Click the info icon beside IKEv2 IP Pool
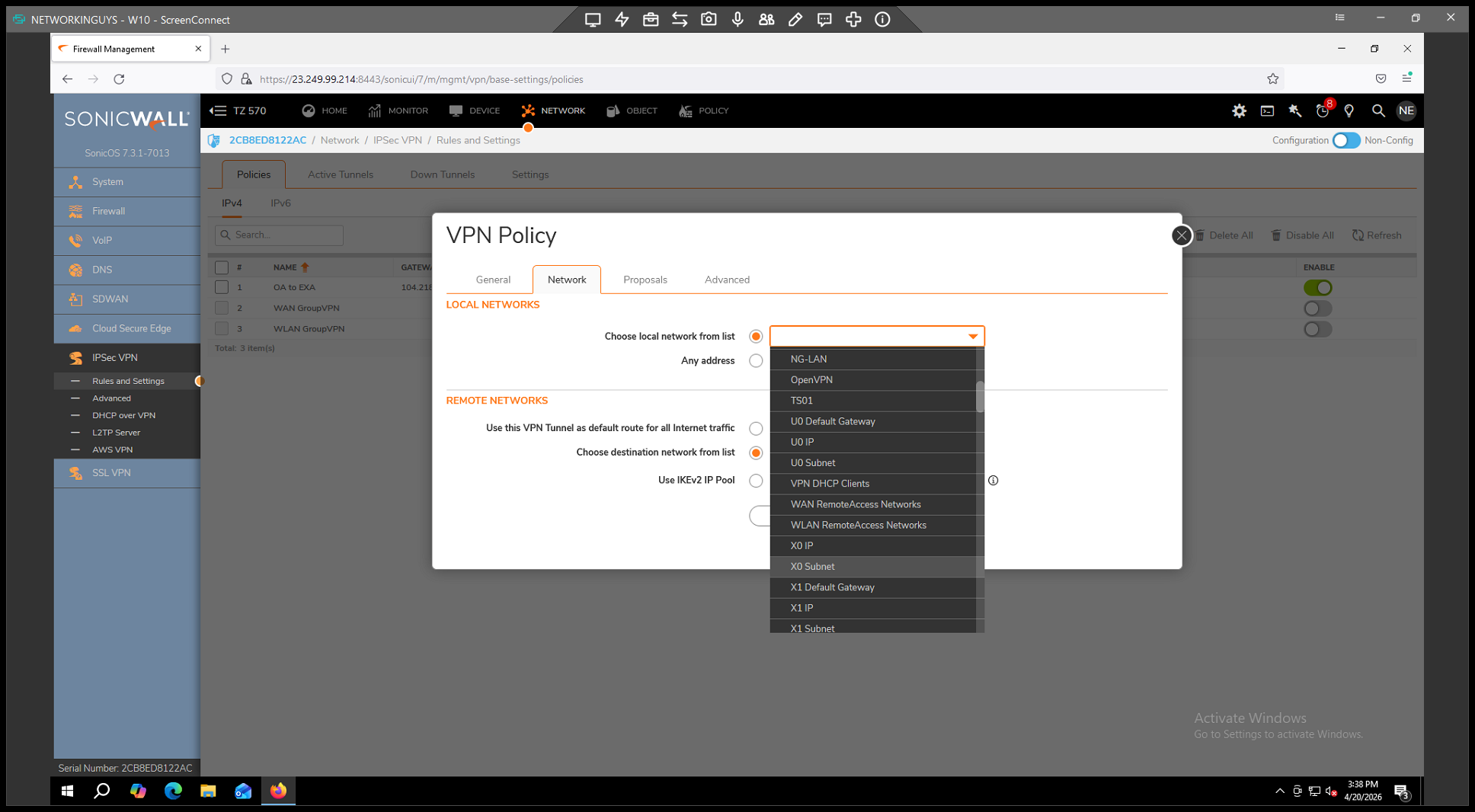 point(993,481)
